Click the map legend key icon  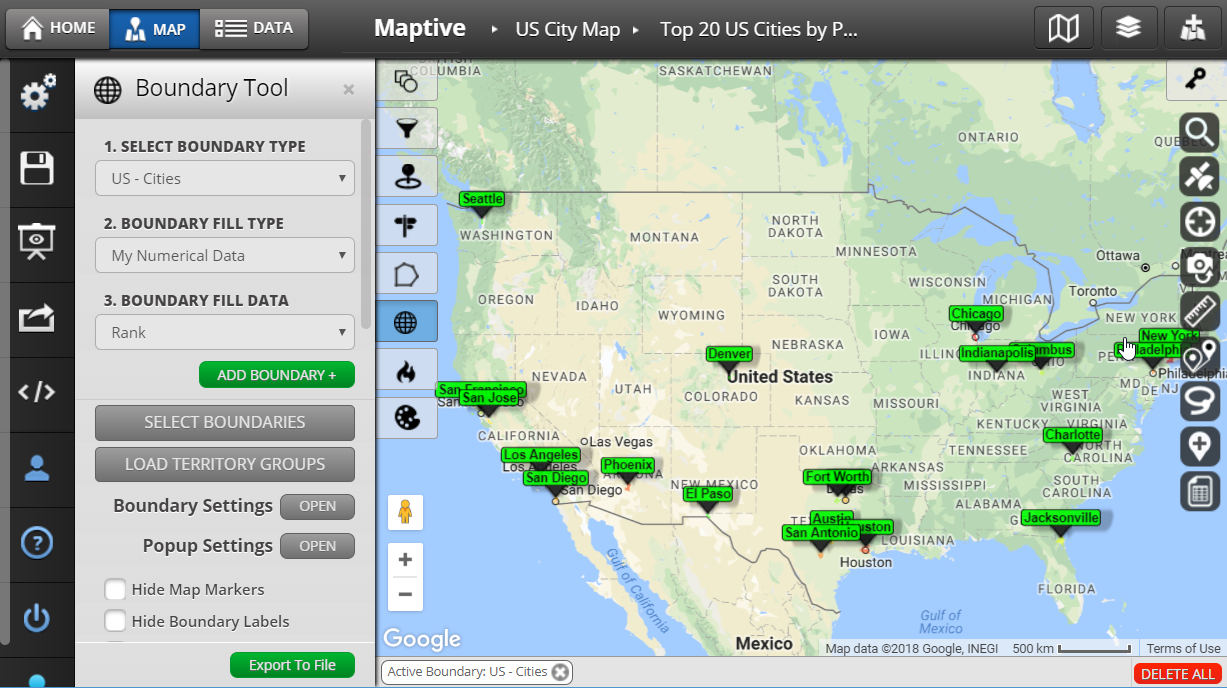pyautogui.click(x=1194, y=81)
